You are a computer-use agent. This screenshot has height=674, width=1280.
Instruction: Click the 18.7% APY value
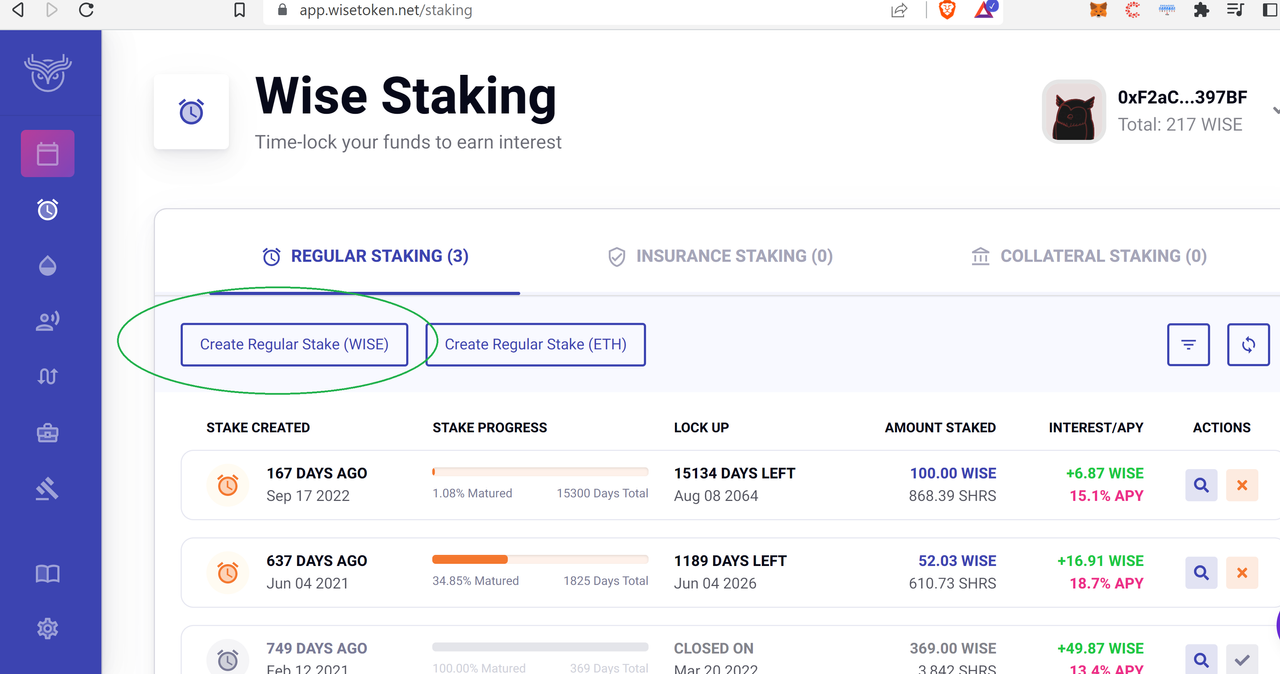pyautogui.click(x=1107, y=583)
